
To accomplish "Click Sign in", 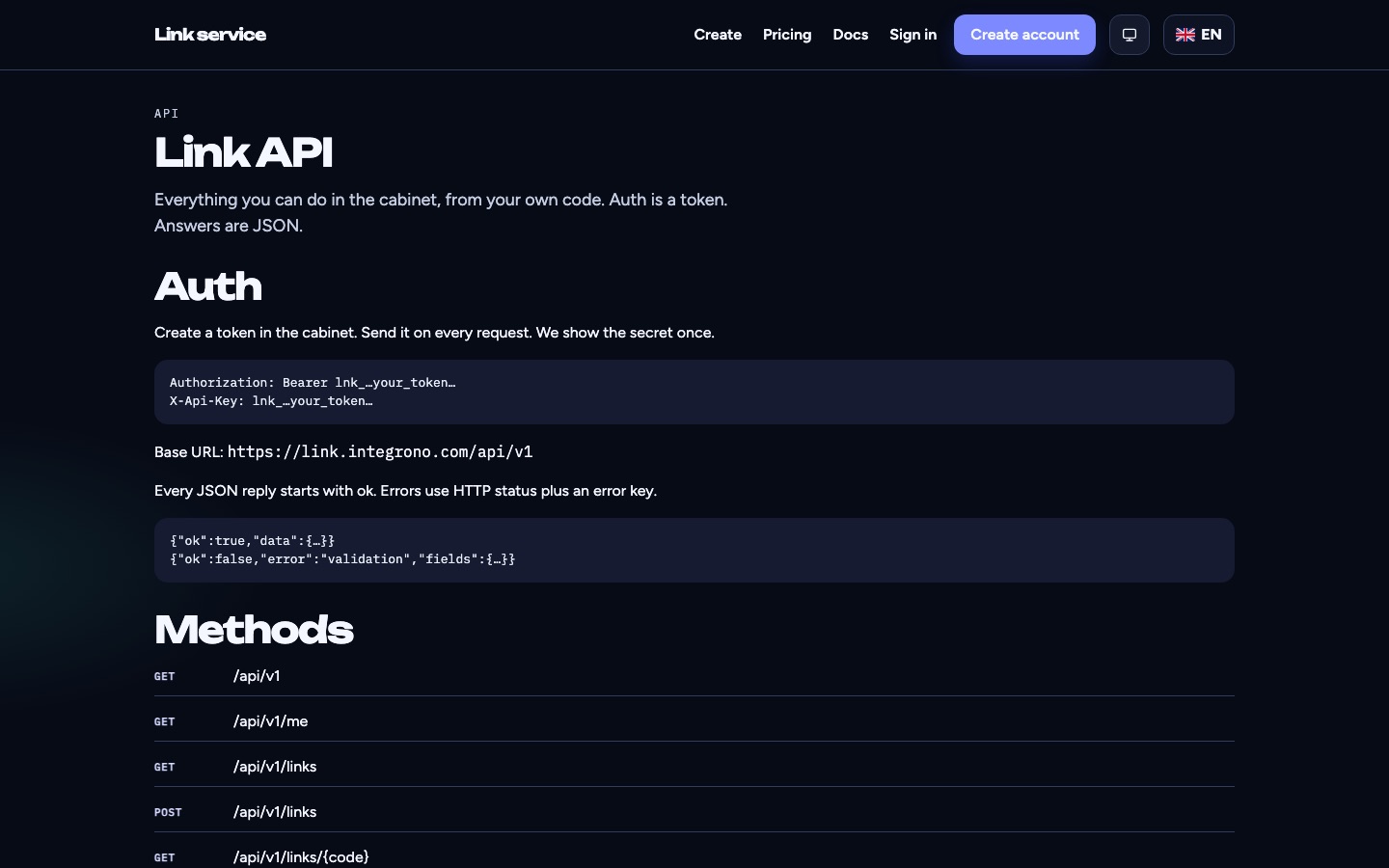I will tap(912, 35).
